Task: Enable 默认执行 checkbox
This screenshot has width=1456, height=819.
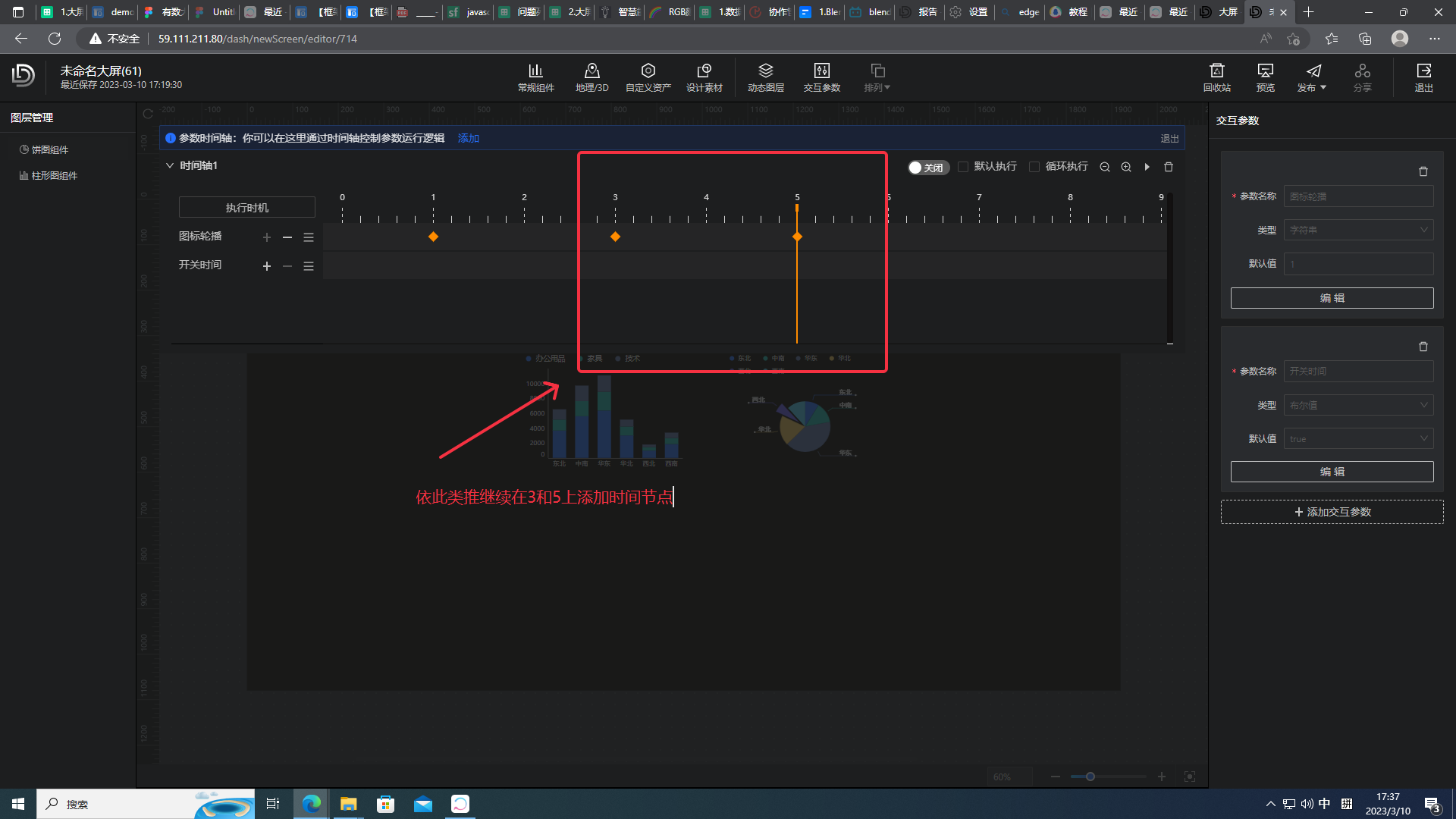Action: point(963,167)
